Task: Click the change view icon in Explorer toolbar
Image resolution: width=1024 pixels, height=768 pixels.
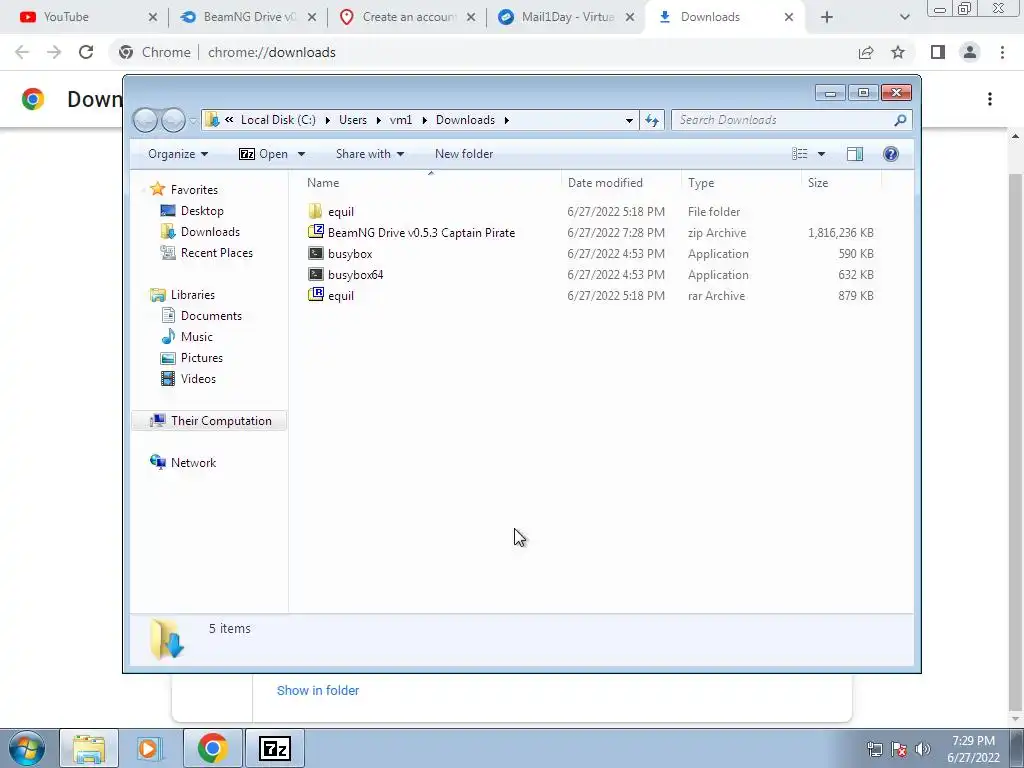Action: [800, 154]
